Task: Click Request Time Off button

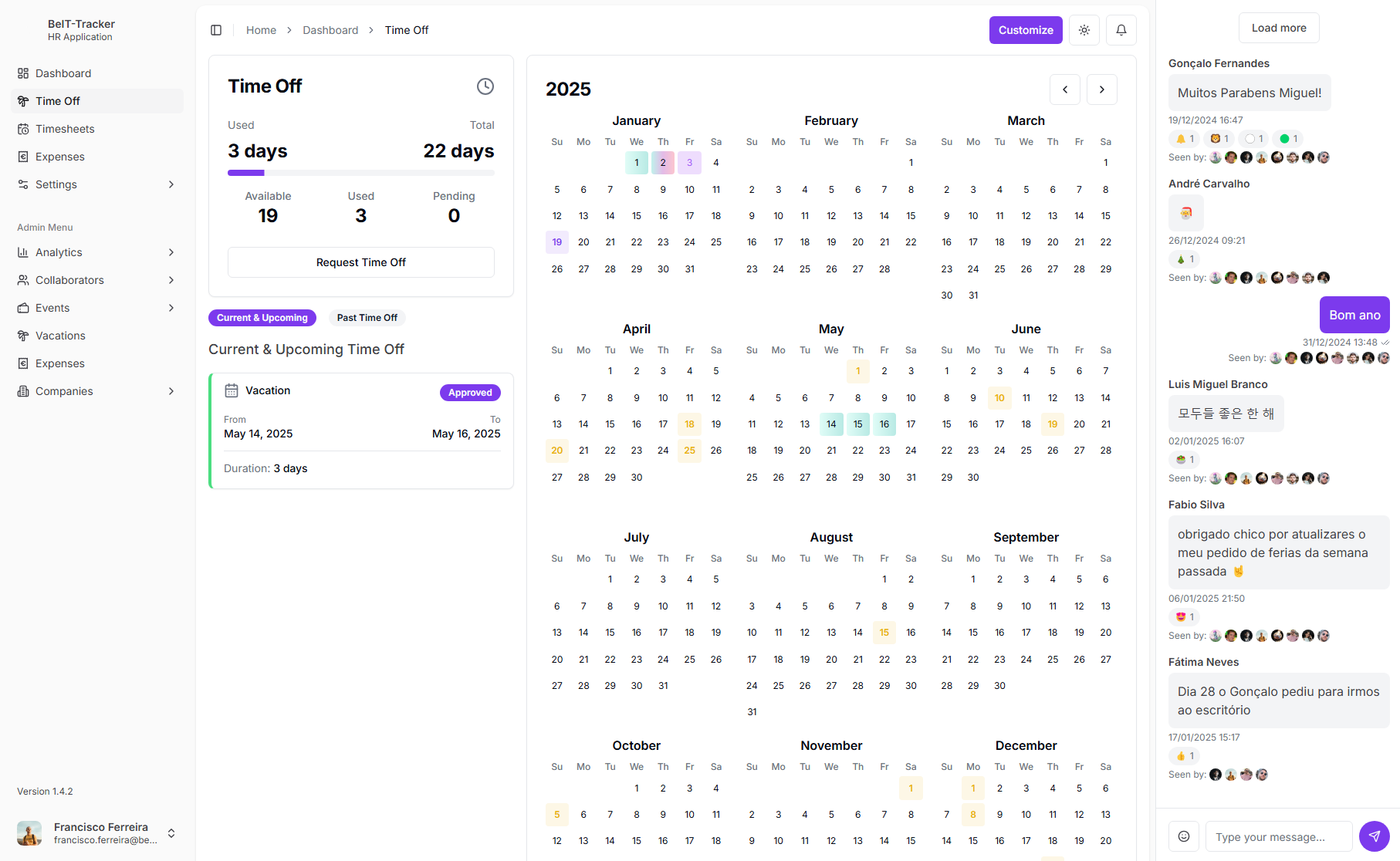Action: tap(361, 262)
